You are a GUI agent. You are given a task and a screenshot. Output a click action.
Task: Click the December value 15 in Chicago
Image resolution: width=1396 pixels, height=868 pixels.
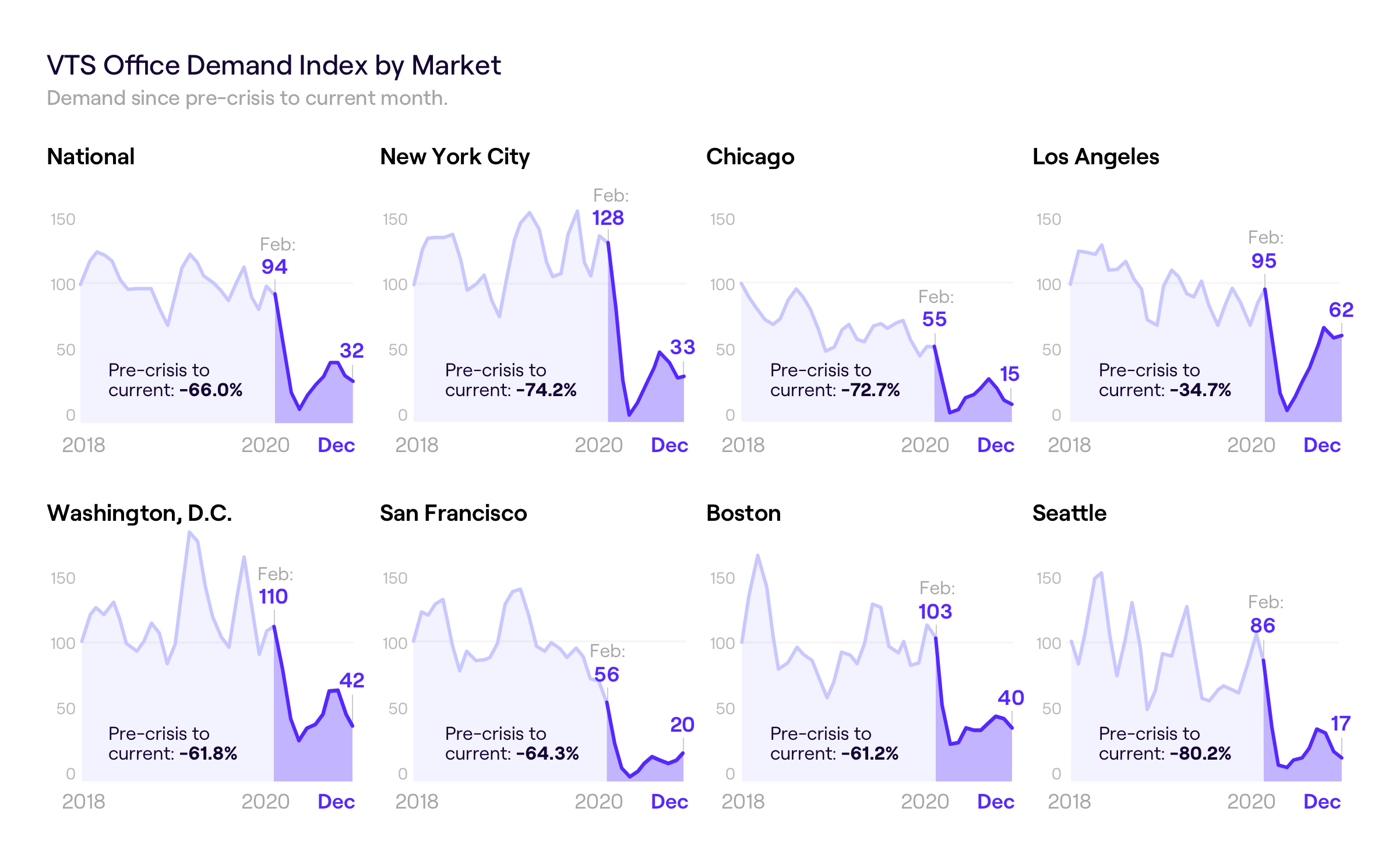point(1009,374)
